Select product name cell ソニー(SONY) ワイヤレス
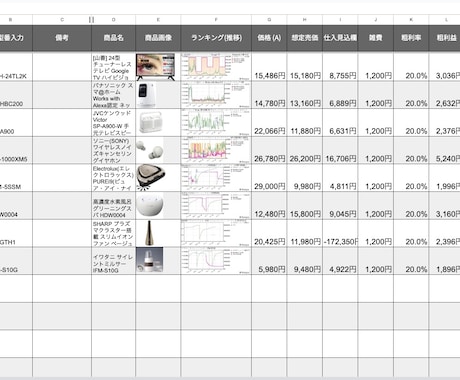 click(x=114, y=150)
